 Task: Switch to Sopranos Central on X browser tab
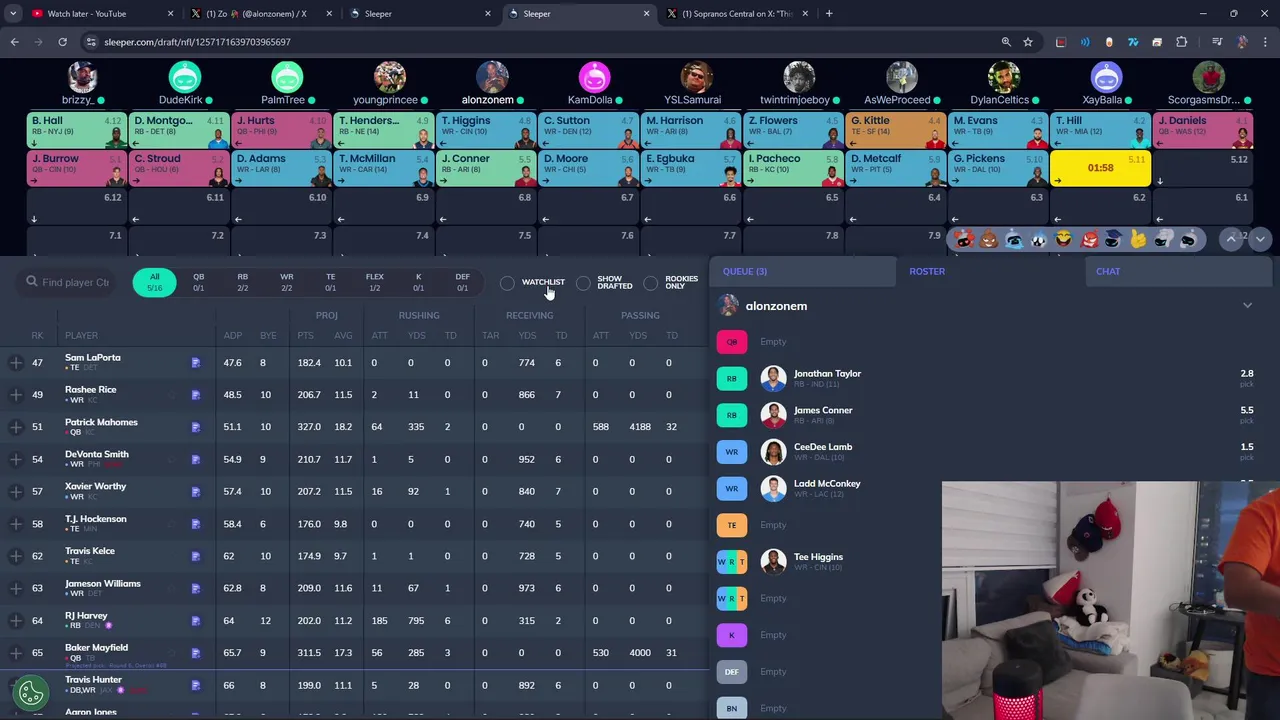(738, 14)
